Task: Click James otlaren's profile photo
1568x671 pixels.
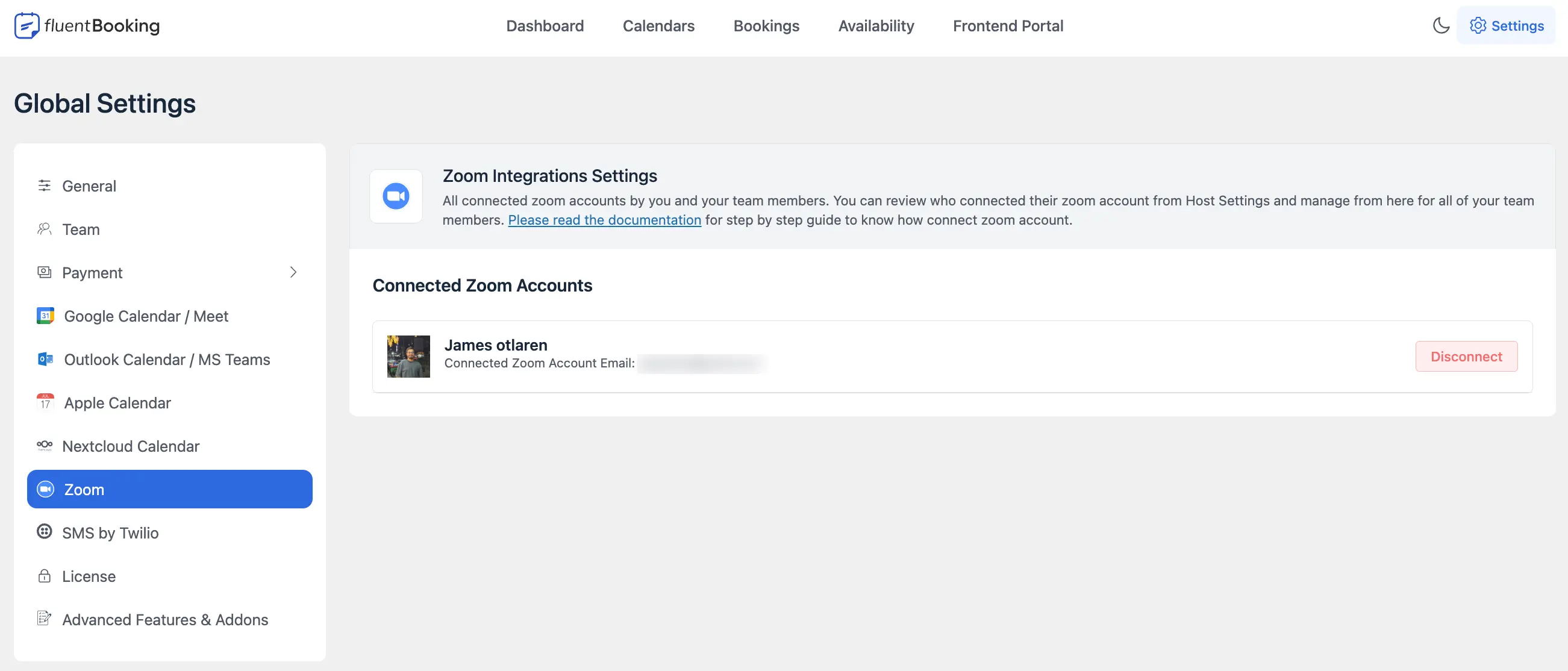Action: click(408, 356)
